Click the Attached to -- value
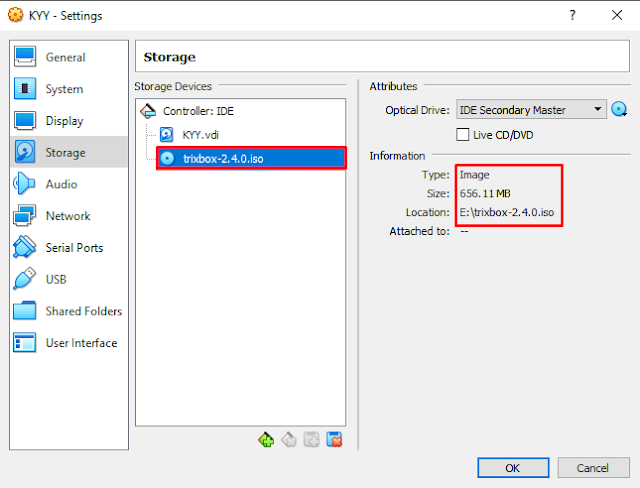This screenshot has width=640, height=488. [x=464, y=231]
